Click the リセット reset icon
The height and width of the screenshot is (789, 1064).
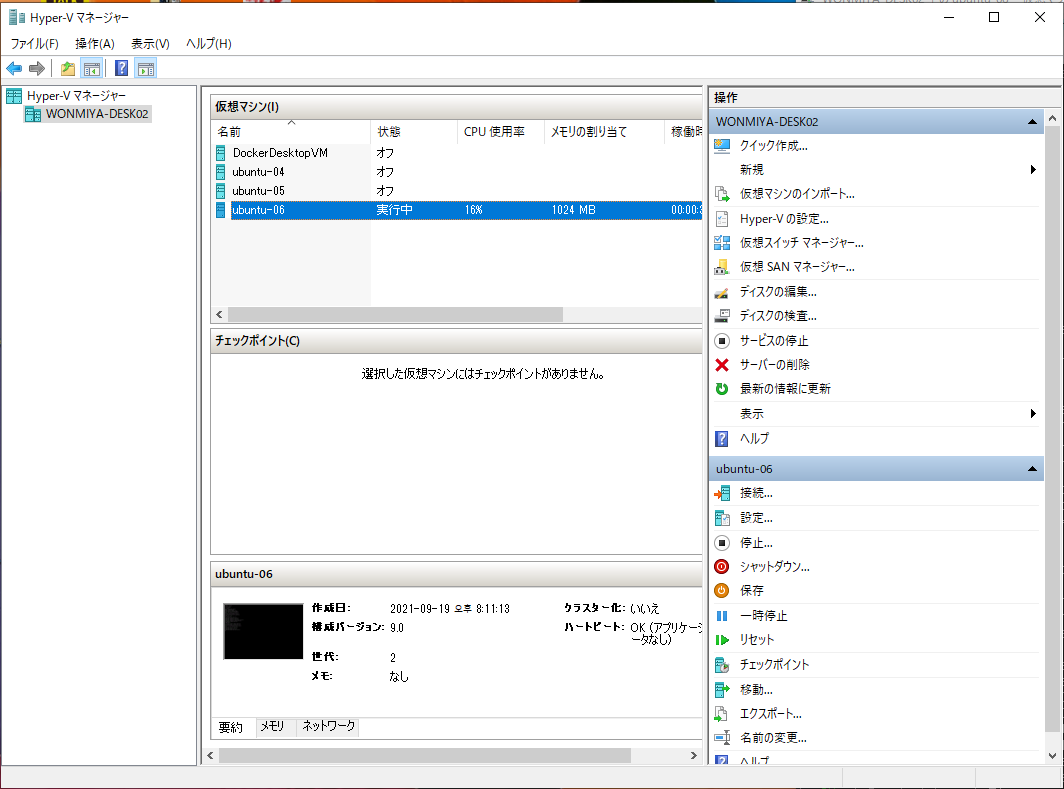[722, 640]
